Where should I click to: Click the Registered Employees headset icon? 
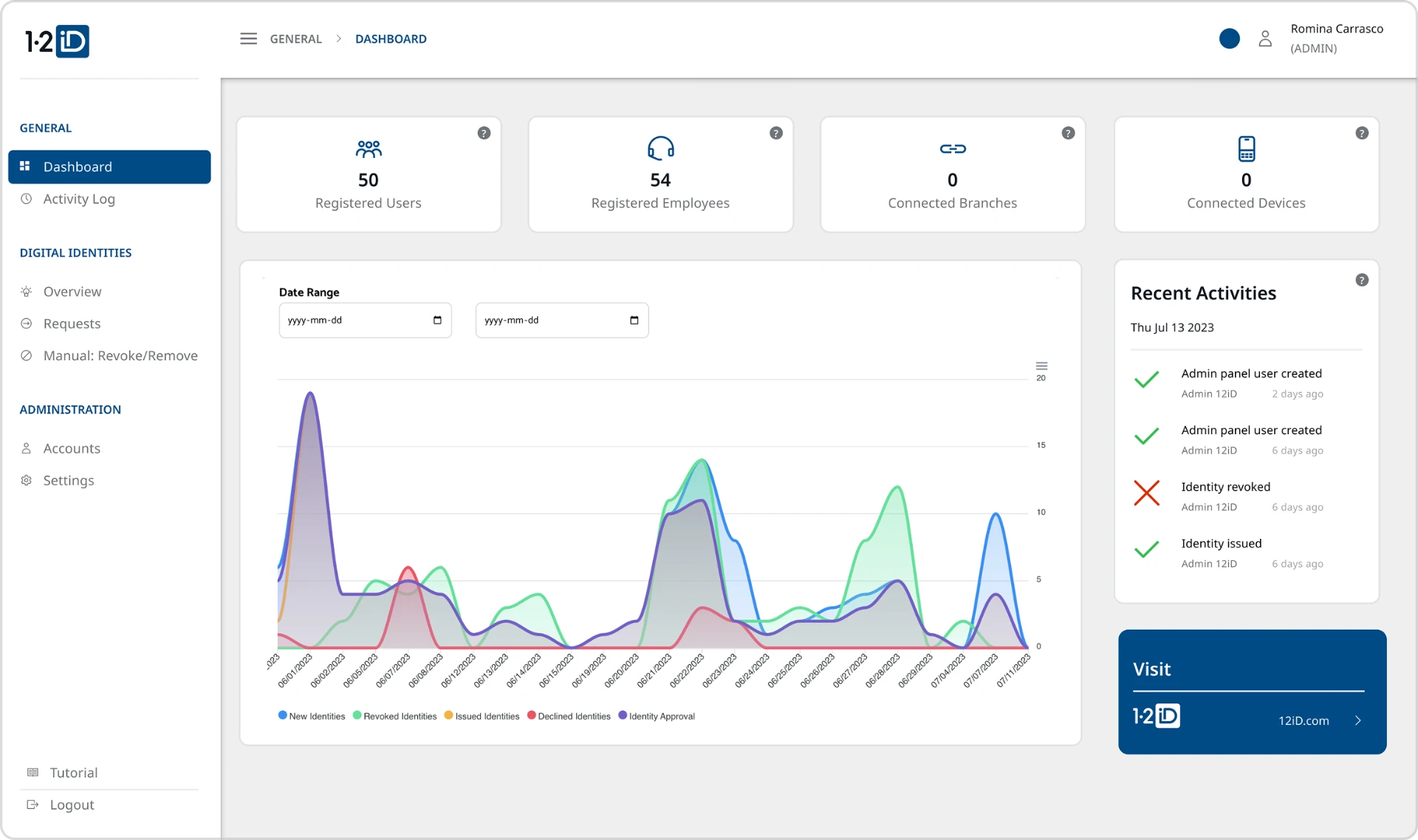[660, 148]
